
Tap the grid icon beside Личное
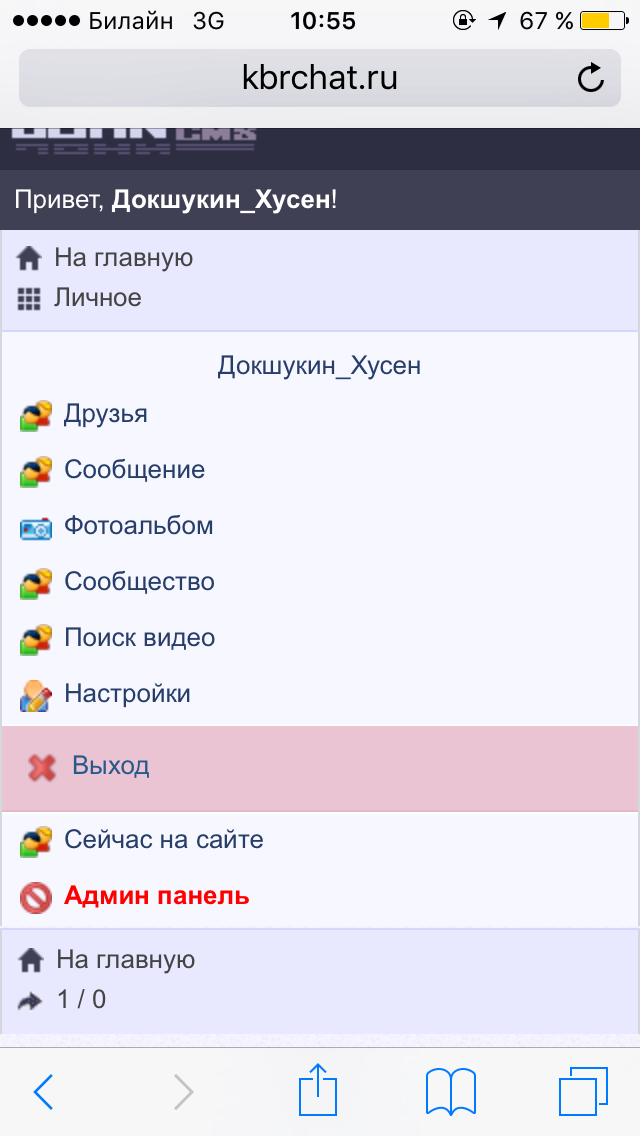tap(29, 298)
